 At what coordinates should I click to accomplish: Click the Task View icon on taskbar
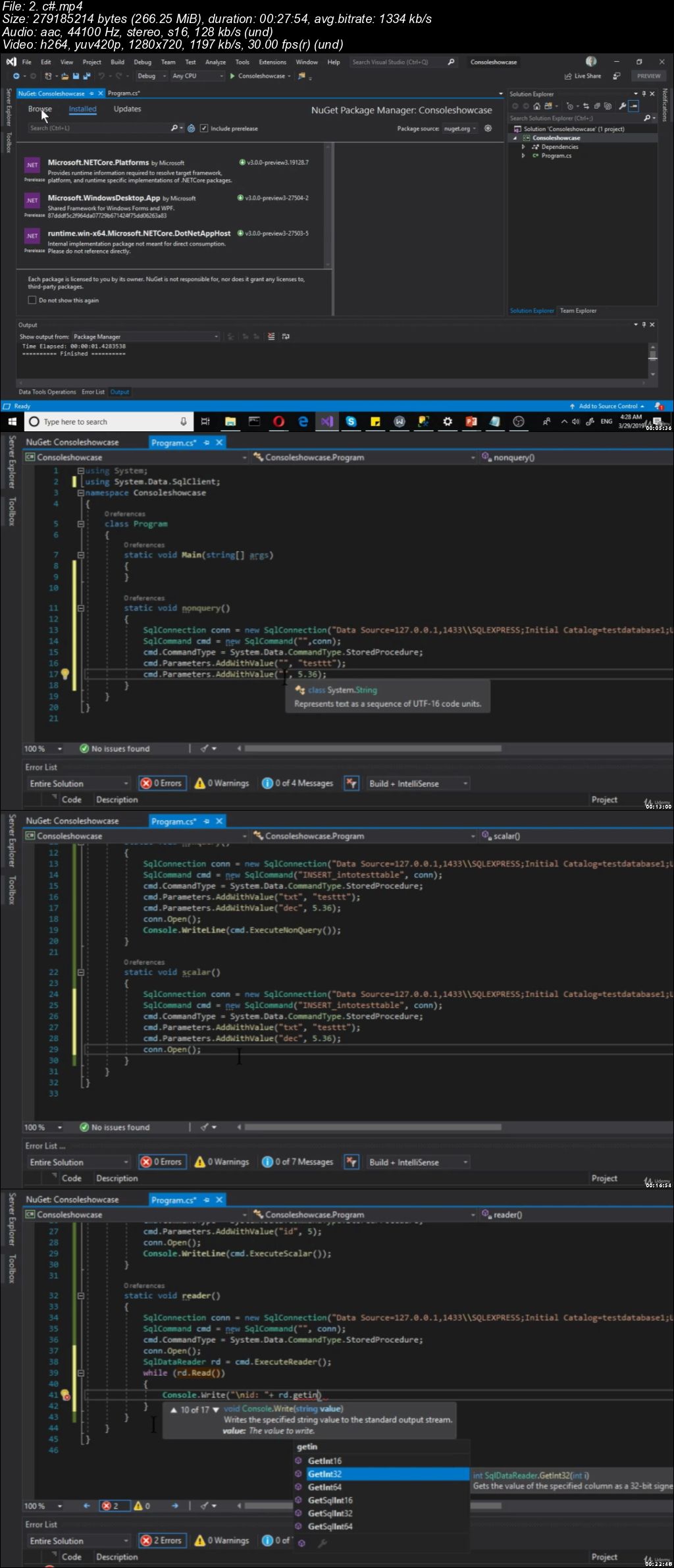[205, 421]
